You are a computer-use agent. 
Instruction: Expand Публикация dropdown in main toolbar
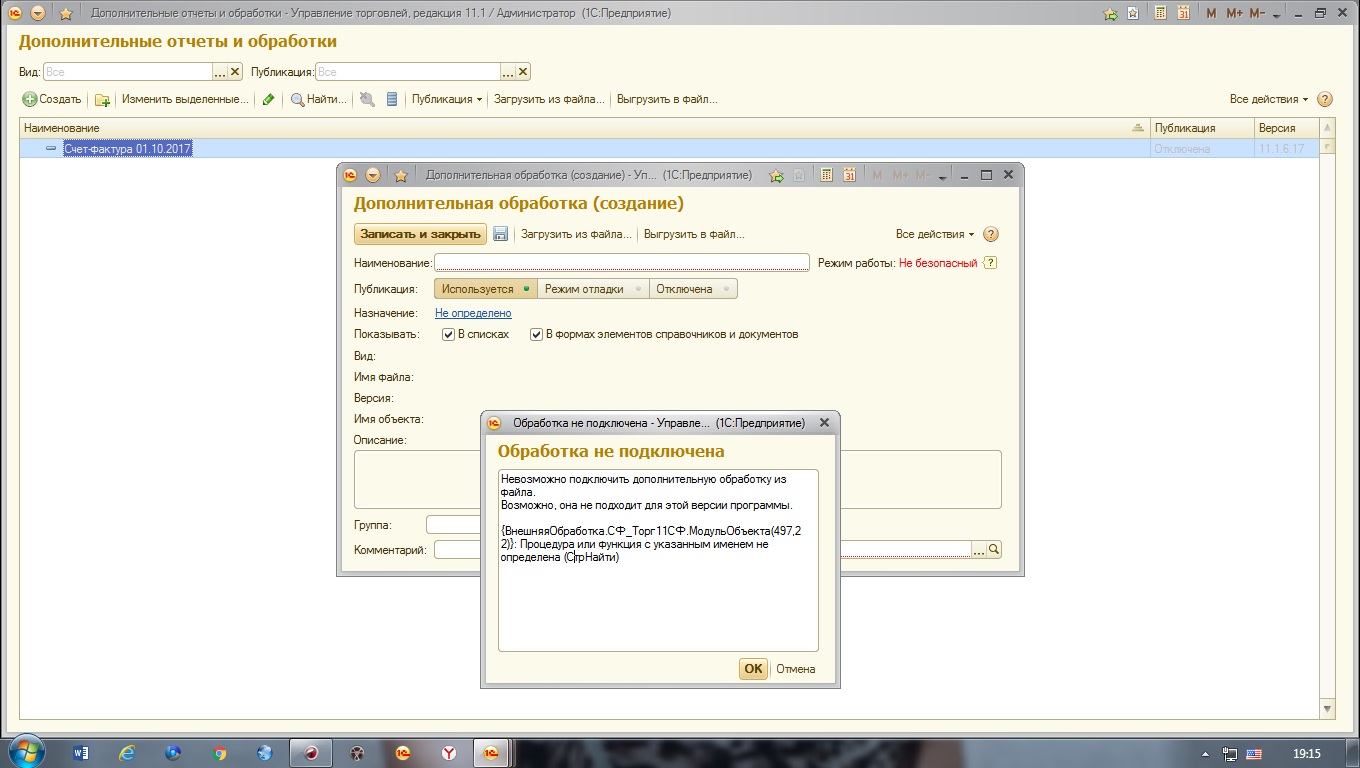pyautogui.click(x=447, y=99)
